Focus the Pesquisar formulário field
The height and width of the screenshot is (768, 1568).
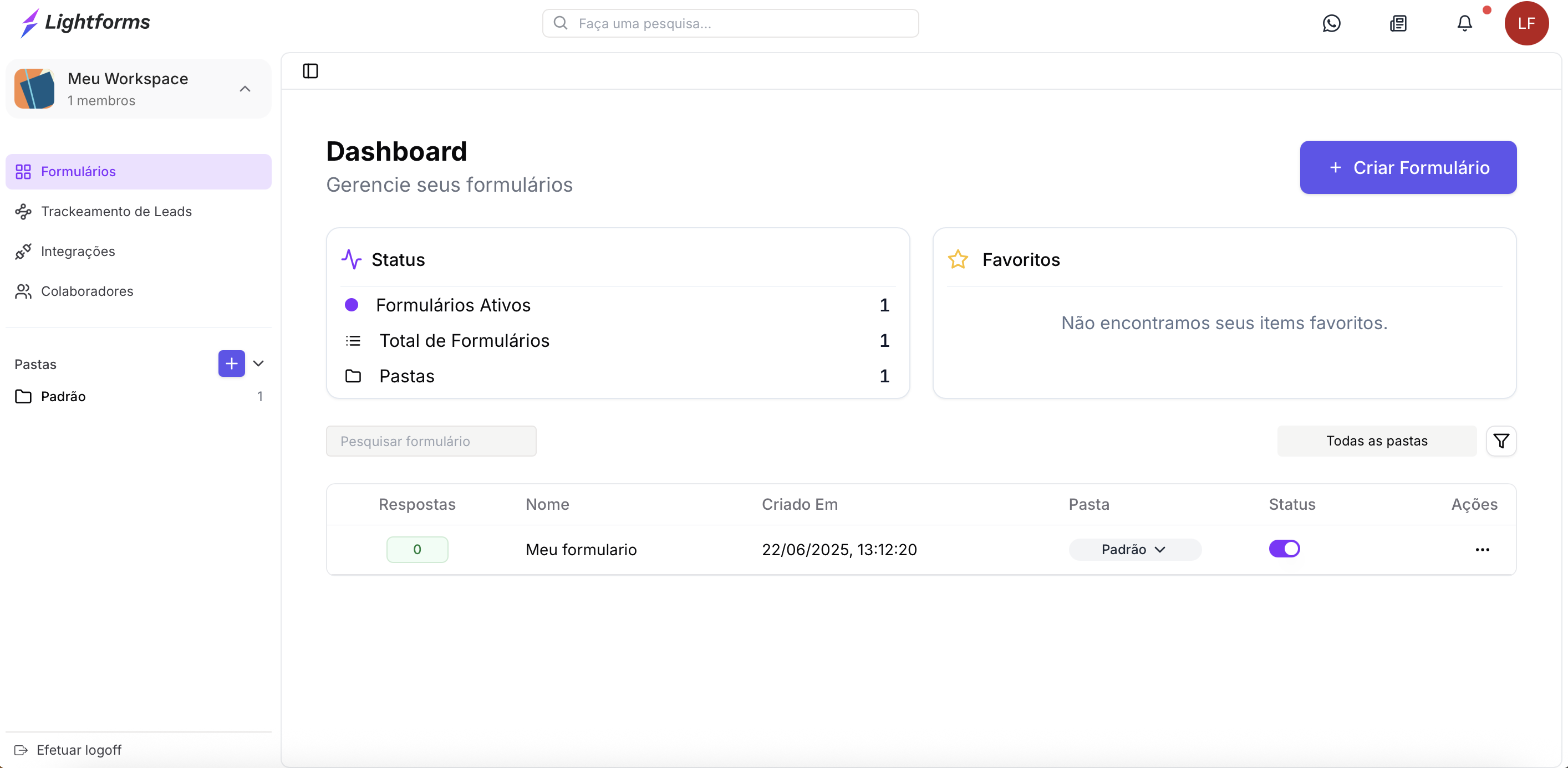431,441
